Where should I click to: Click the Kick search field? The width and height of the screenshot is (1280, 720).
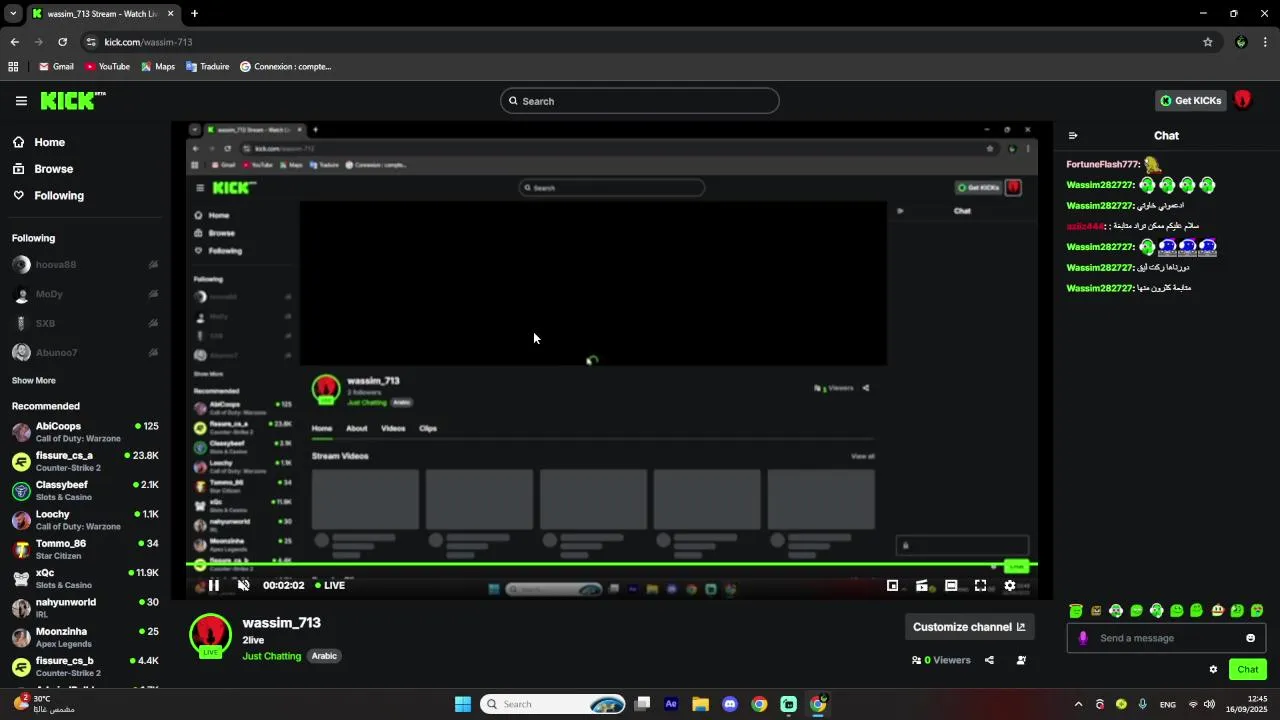click(640, 101)
